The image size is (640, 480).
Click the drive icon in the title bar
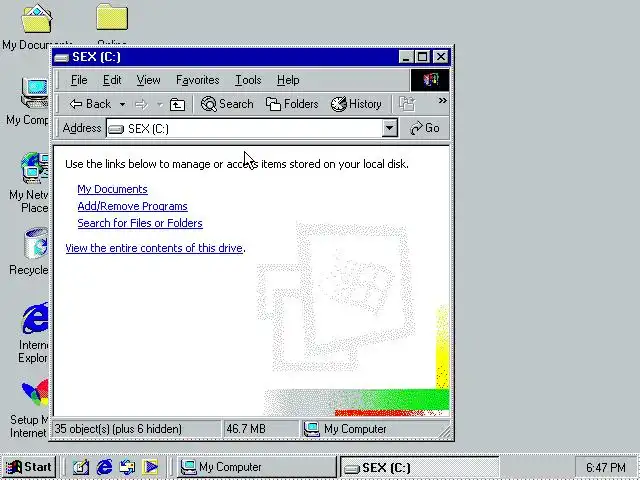61,58
